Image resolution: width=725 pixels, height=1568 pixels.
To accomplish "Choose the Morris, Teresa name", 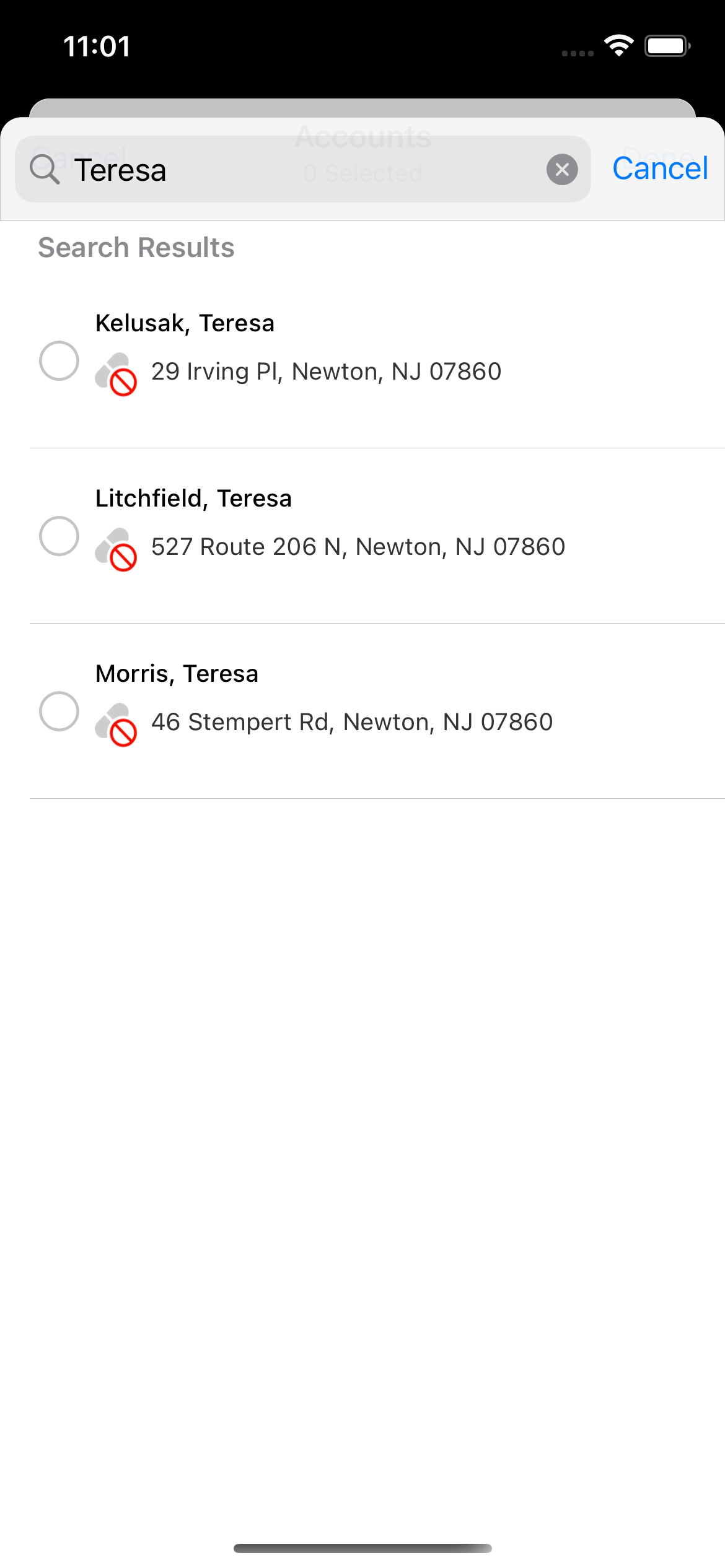I will click(x=177, y=674).
